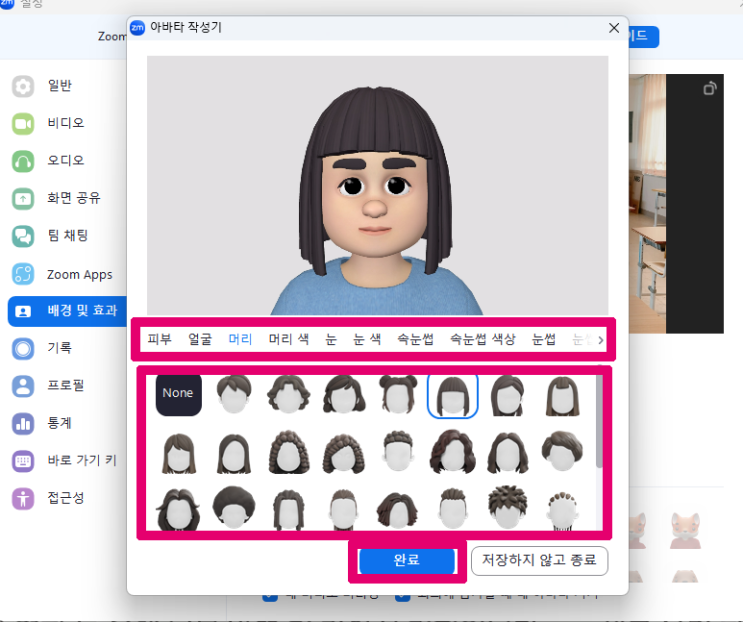
Task: Show more avatar category tabs with the arrow
Action: click(x=601, y=340)
